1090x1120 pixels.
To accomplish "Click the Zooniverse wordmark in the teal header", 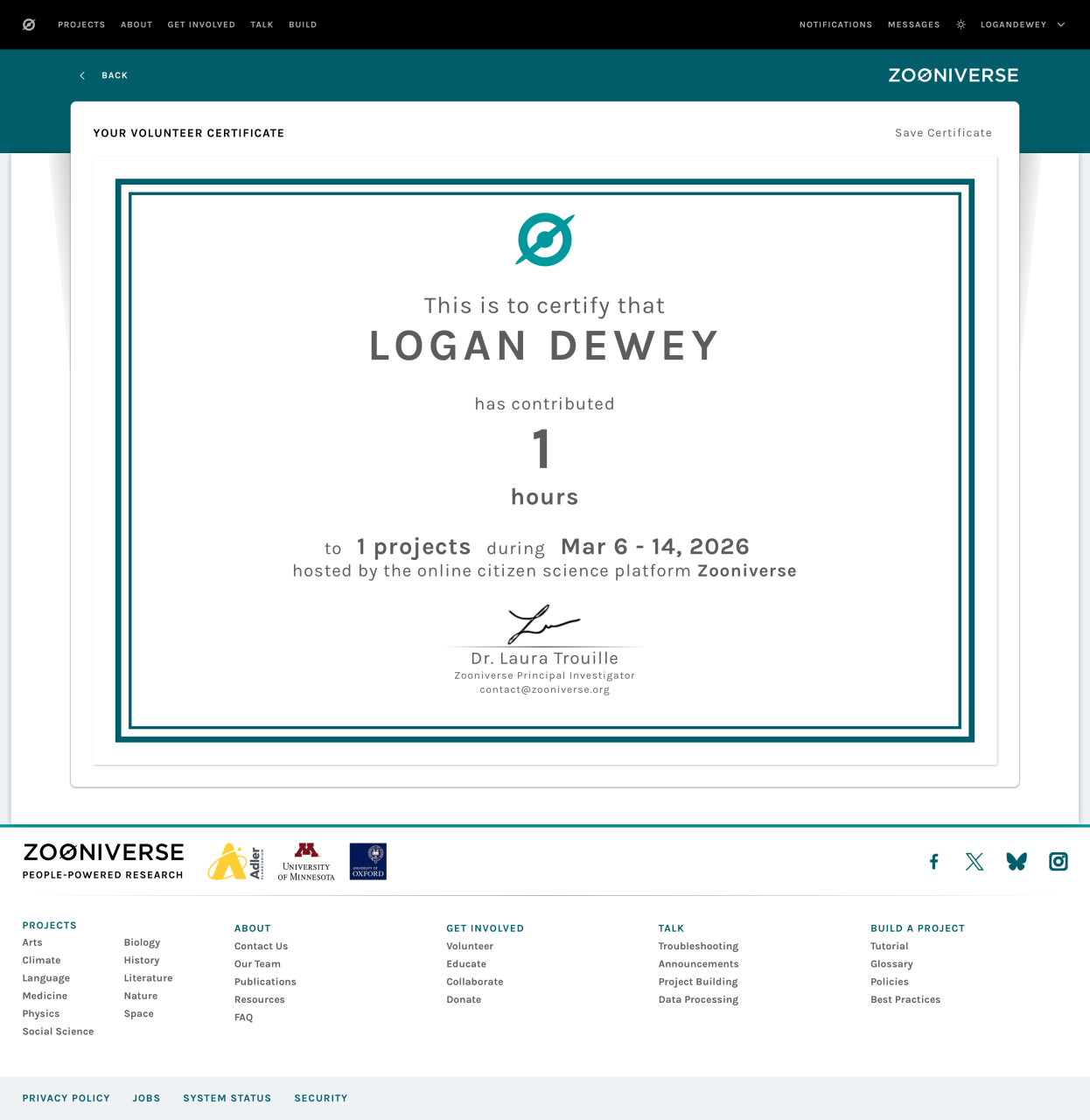I will tap(954, 75).
